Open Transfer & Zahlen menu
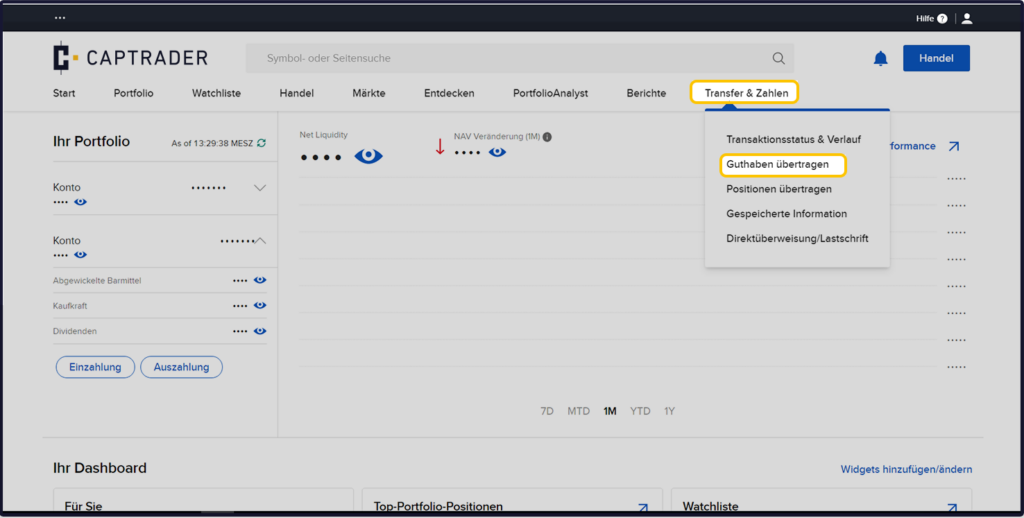Image resolution: width=1024 pixels, height=518 pixels. click(x=745, y=93)
